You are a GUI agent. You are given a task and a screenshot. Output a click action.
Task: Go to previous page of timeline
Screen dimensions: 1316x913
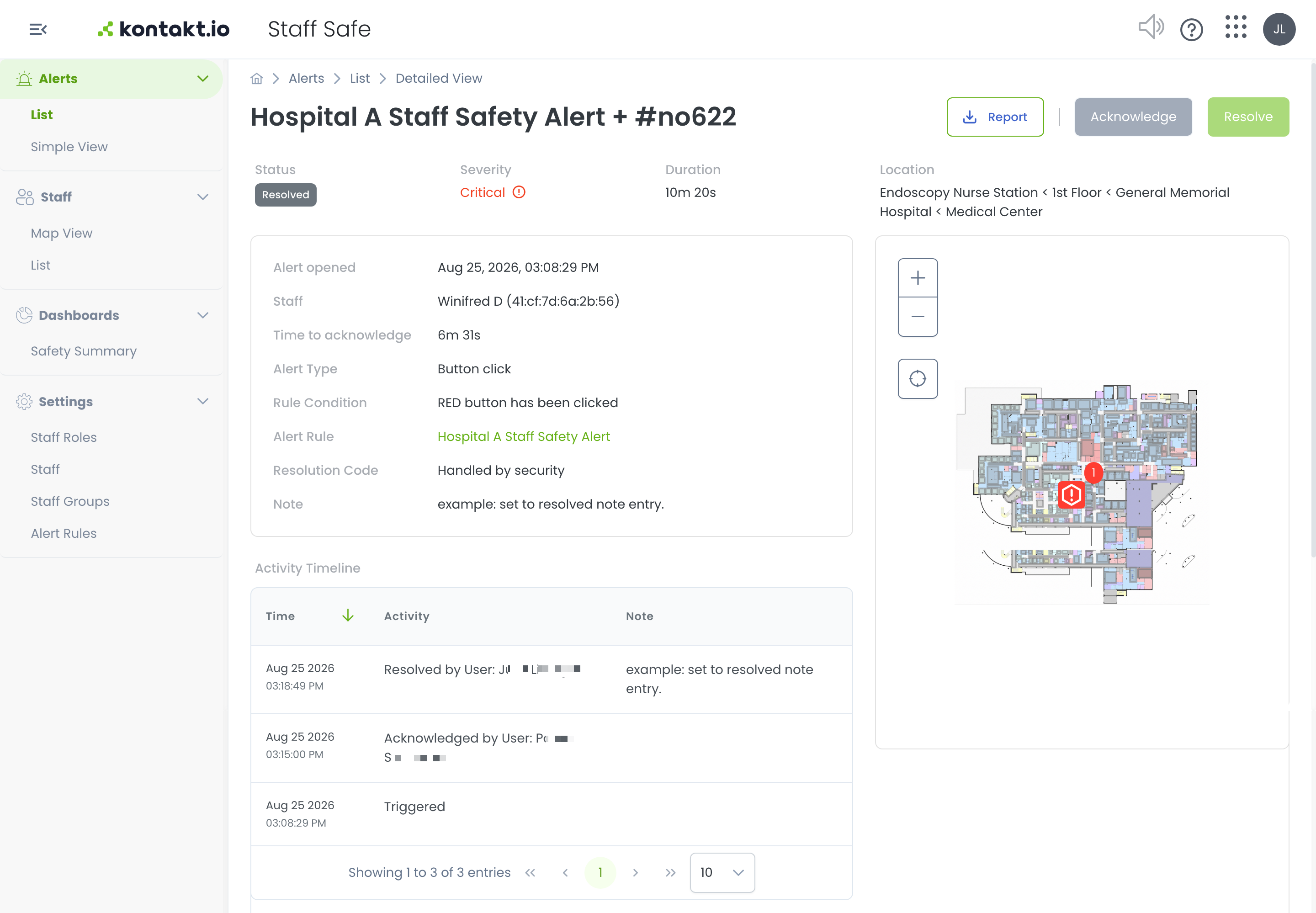tap(565, 872)
